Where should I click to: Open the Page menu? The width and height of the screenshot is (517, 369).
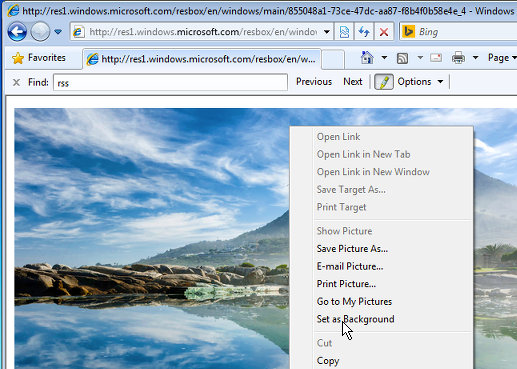pos(502,58)
